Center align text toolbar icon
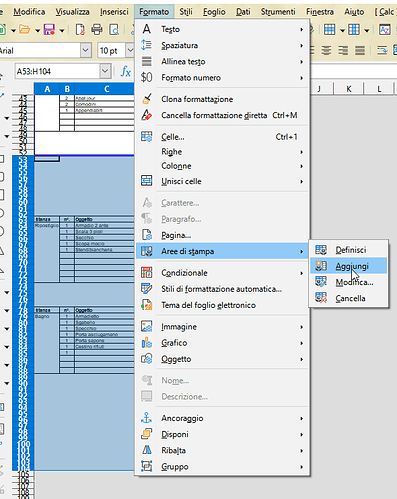The image size is (397, 499). click(x=326, y=51)
